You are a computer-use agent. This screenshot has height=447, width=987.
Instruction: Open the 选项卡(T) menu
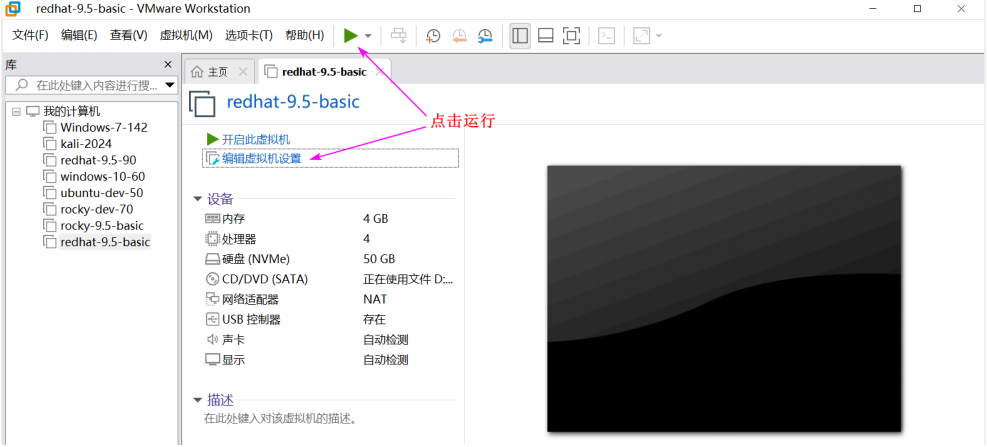[x=249, y=35]
